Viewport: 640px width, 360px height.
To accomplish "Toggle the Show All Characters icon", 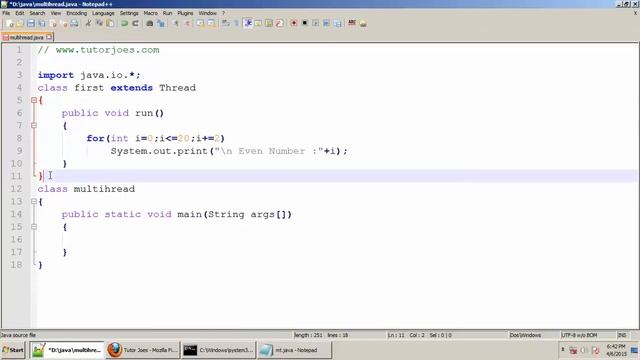I will click(236, 24).
